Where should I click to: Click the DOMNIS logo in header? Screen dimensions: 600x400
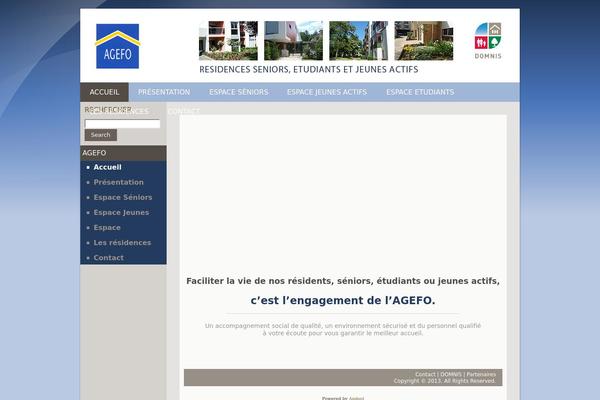[x=488, y=41]
